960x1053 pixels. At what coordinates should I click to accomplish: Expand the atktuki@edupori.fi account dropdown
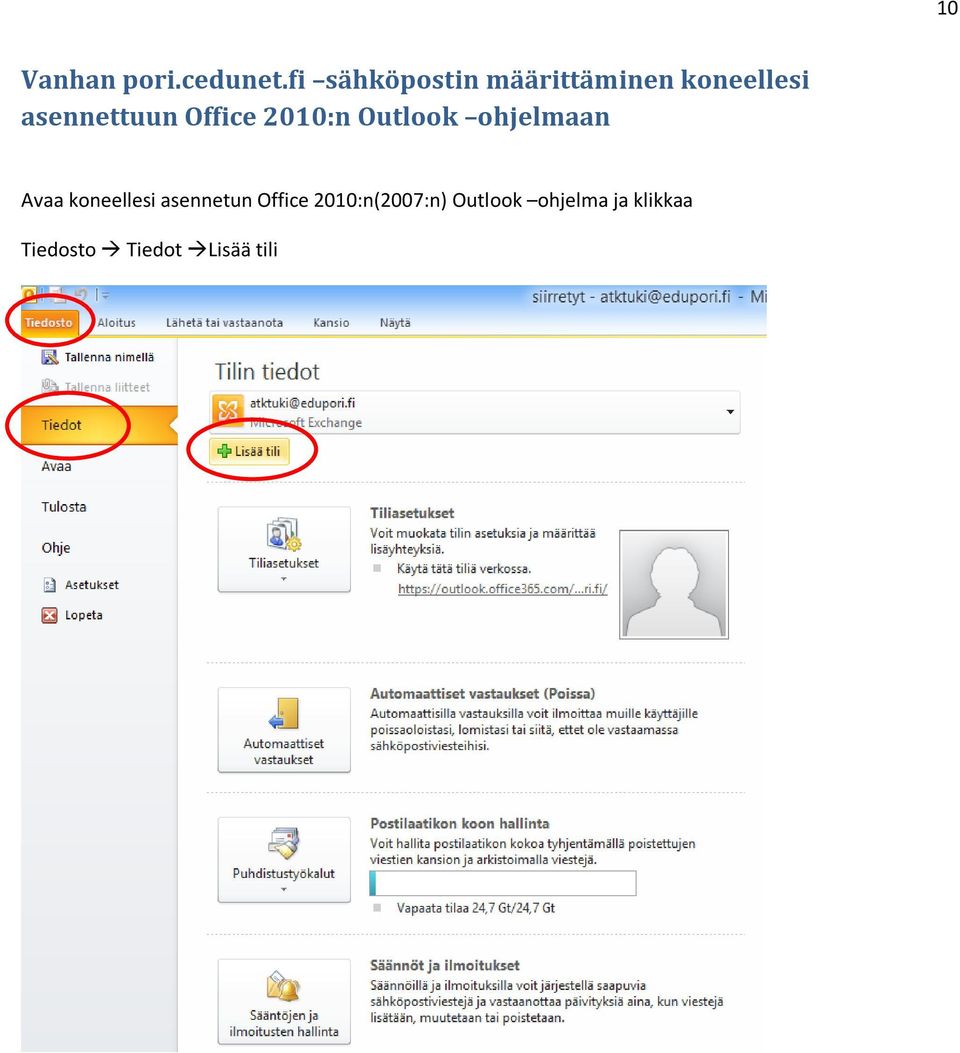coord(730,412)
